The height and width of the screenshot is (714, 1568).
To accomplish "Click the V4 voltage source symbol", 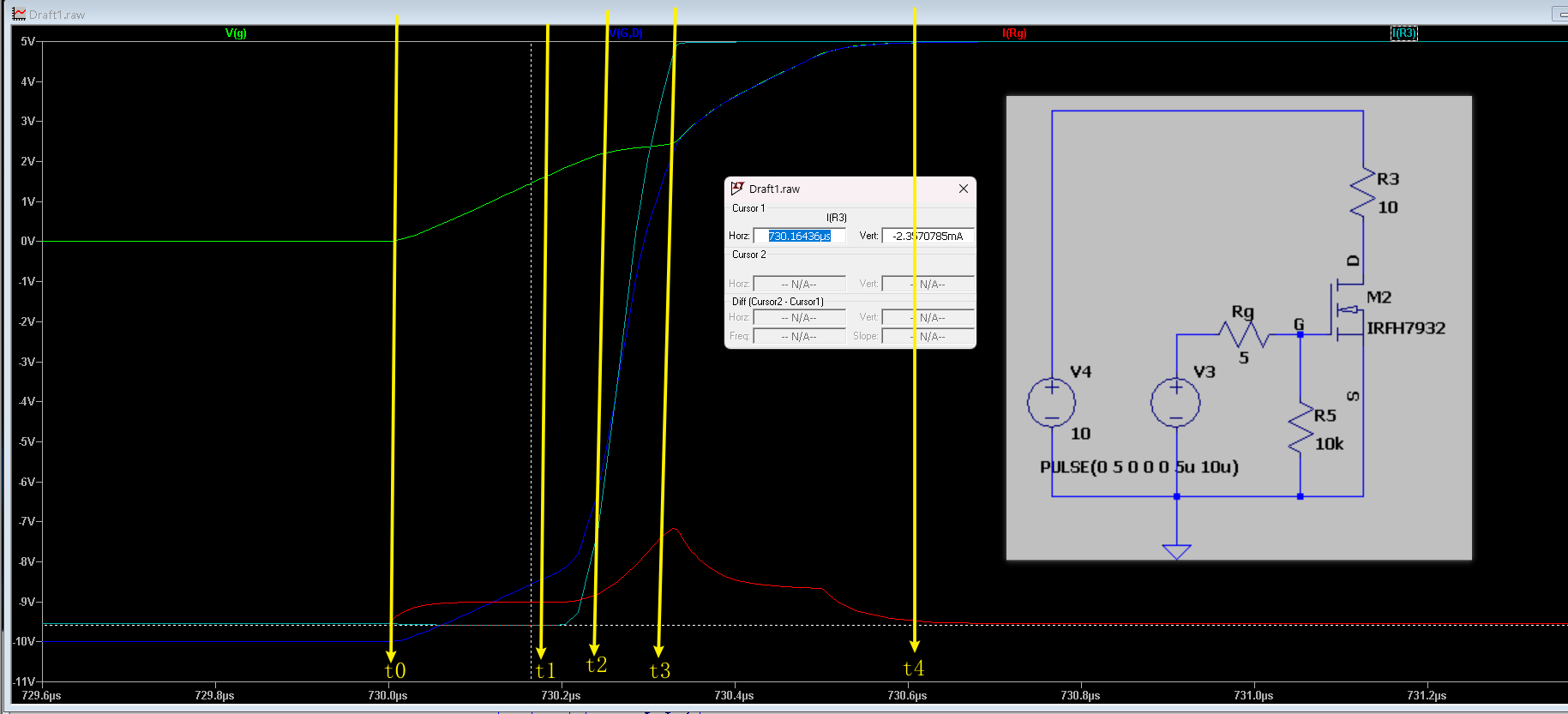I will pos(1052,402).
